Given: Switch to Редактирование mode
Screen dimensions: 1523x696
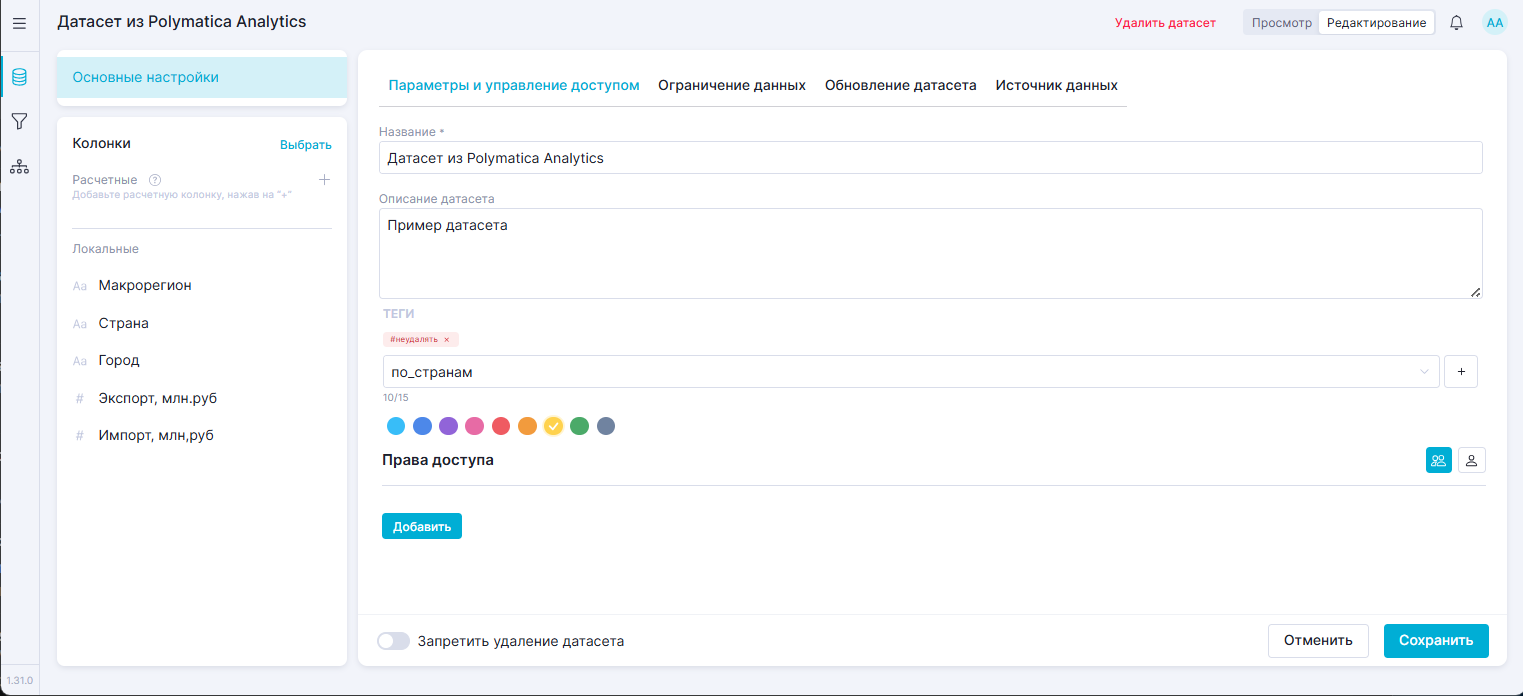Looking at the screenshot, I should pos(1376,23).
